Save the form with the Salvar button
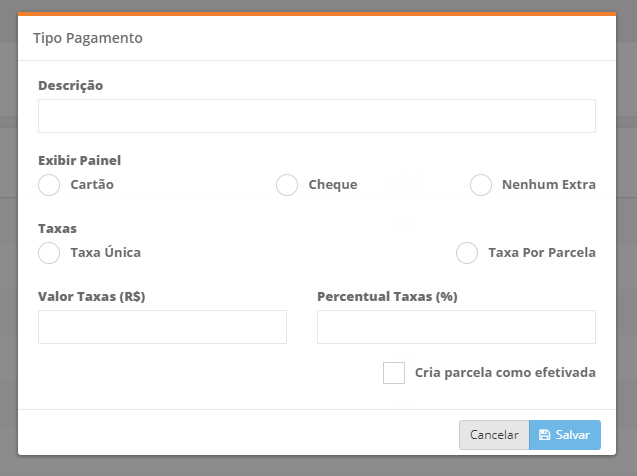 point(565,435)
